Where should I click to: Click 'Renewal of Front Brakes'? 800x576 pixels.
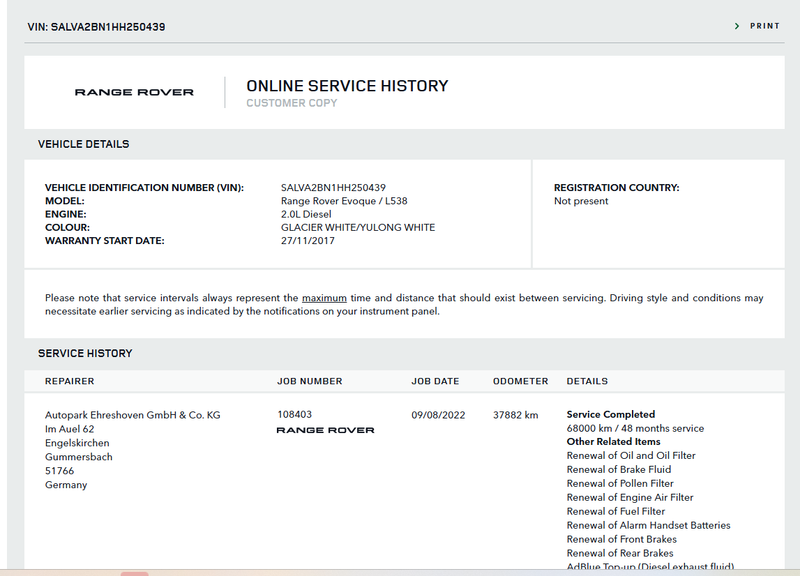[621, 539]
